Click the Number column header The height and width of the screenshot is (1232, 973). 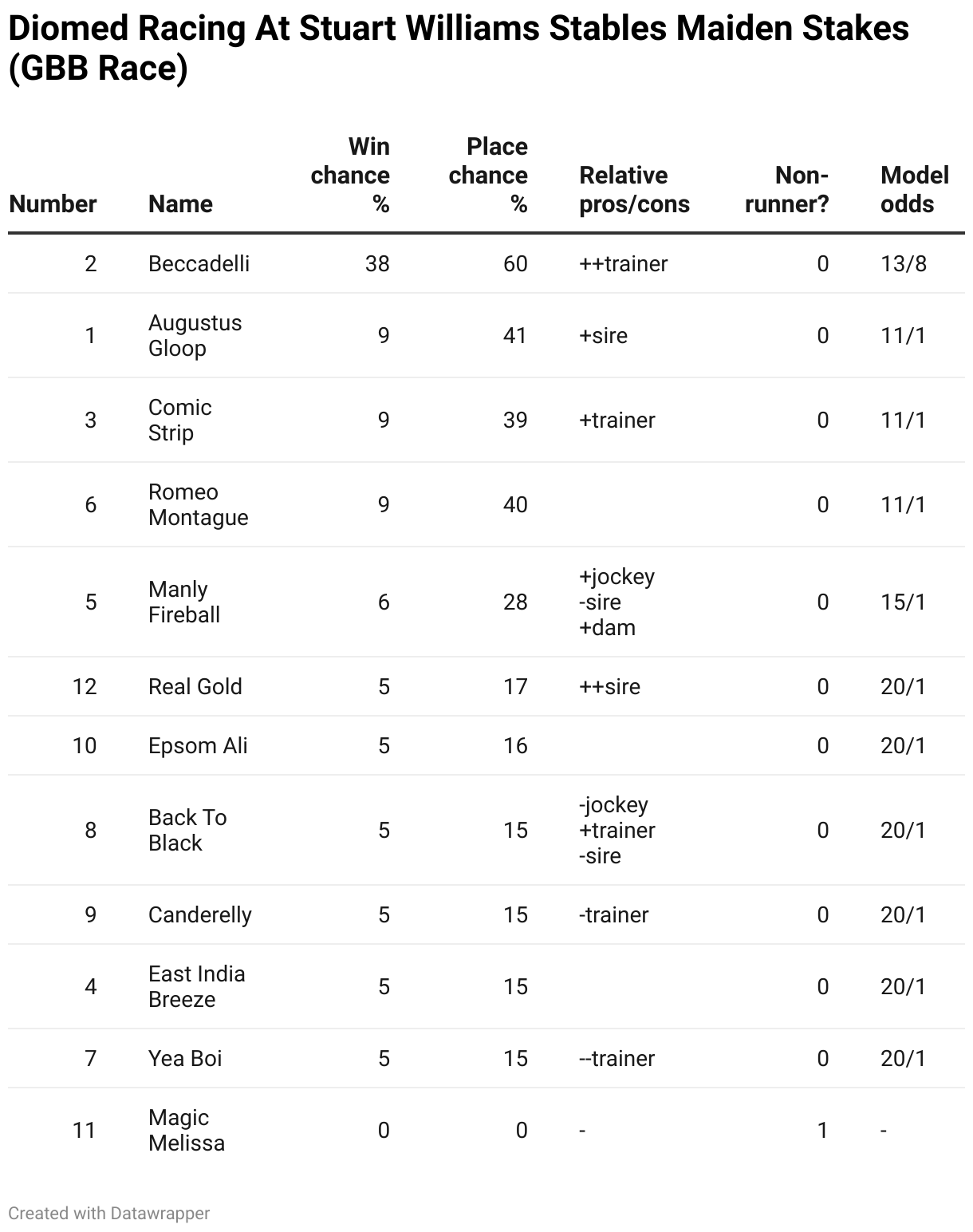53,203
